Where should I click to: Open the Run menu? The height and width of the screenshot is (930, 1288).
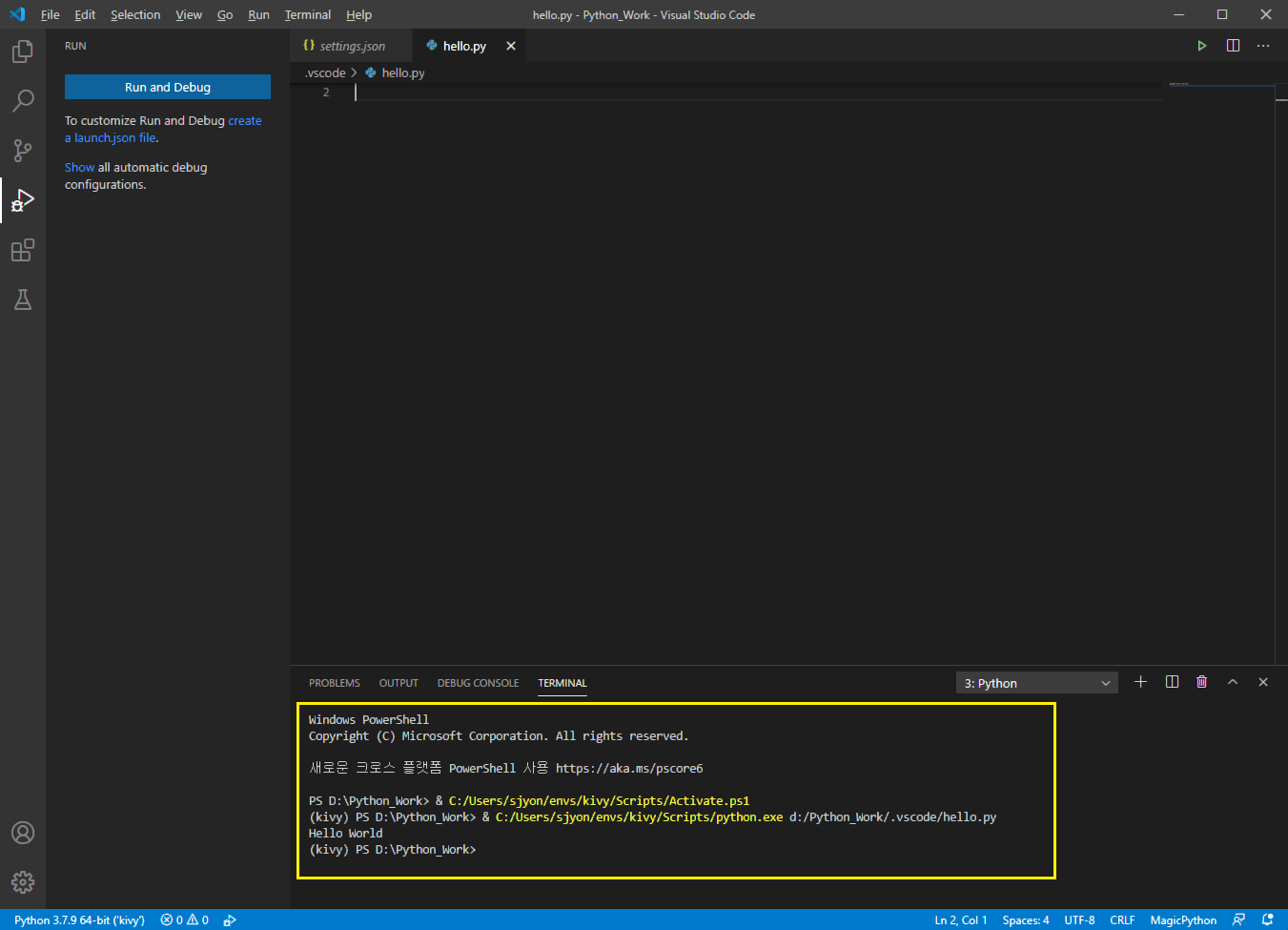click(258, 14)
